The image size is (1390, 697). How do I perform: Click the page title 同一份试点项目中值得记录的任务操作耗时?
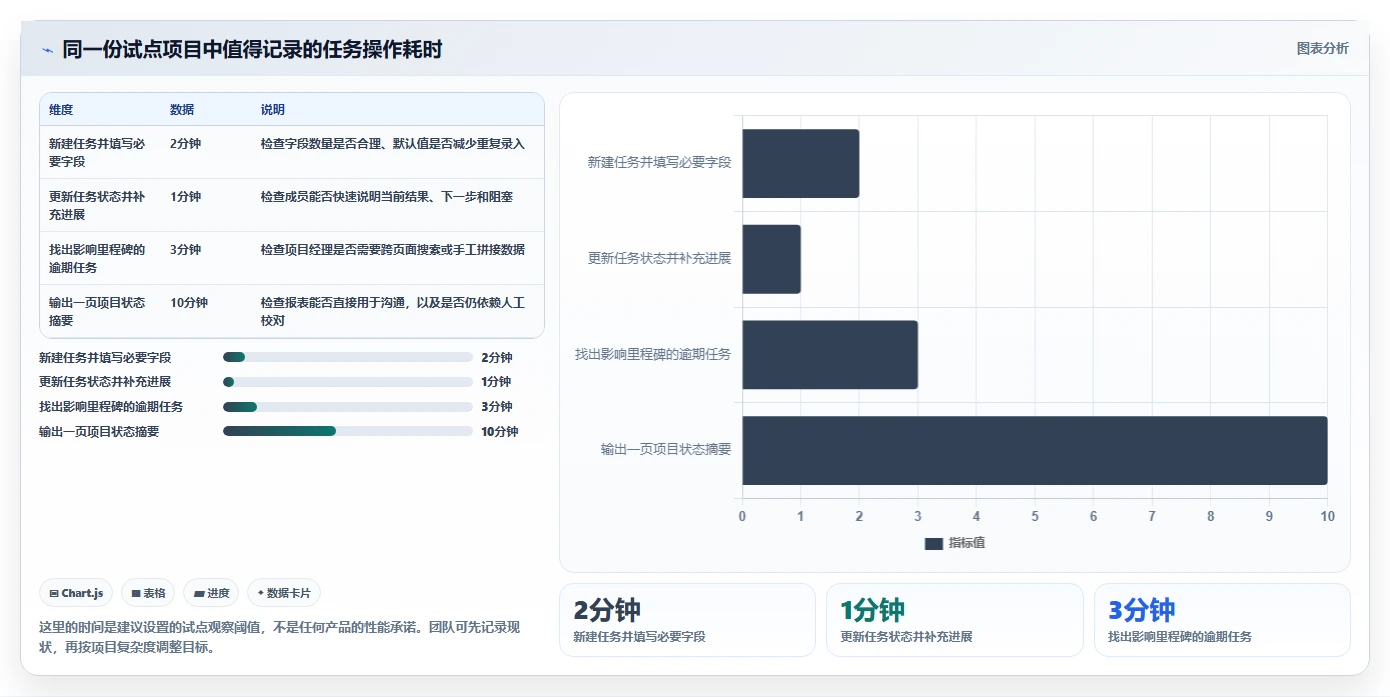[x=252, y=49]
